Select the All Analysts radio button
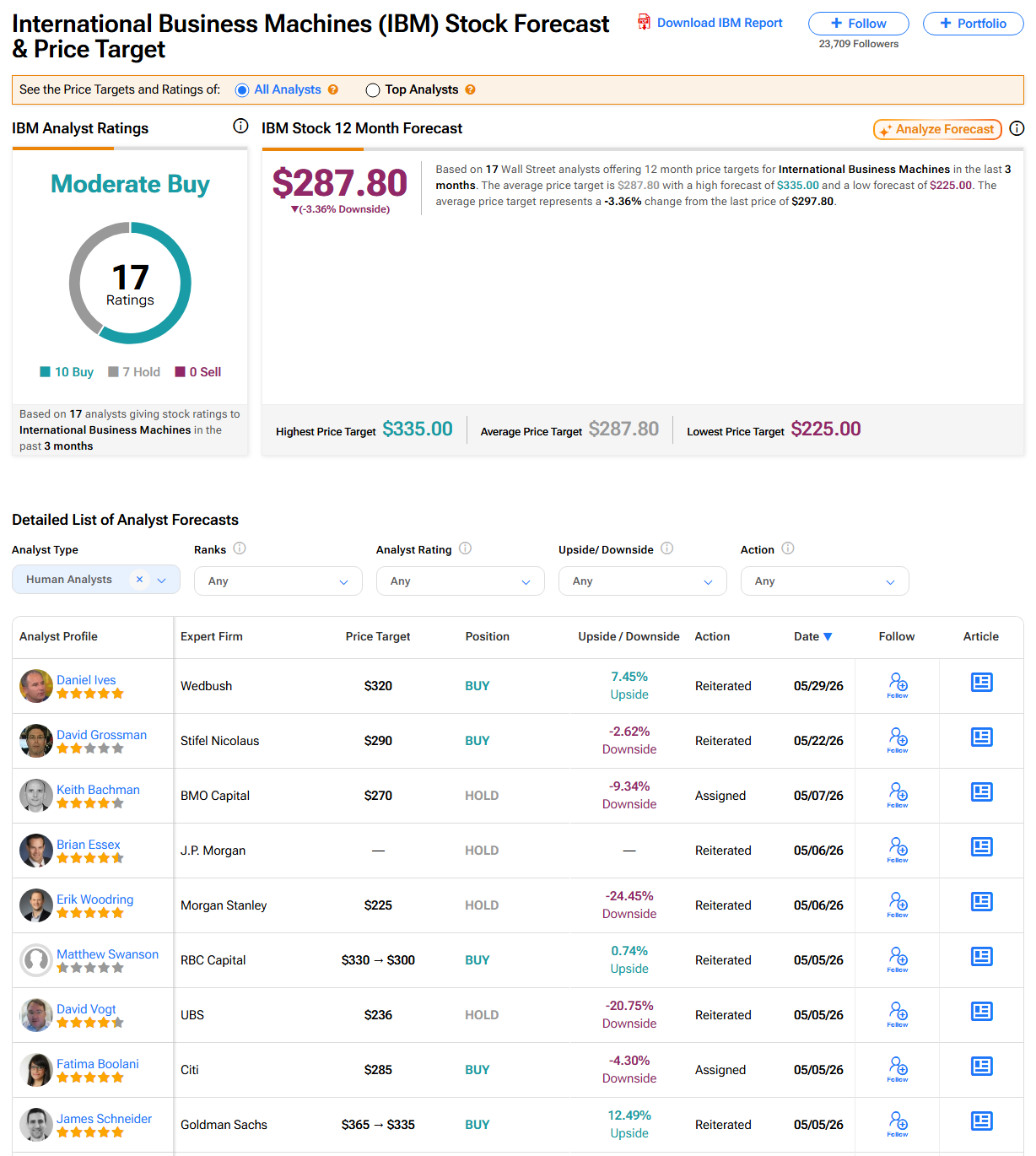 [242, 90]
